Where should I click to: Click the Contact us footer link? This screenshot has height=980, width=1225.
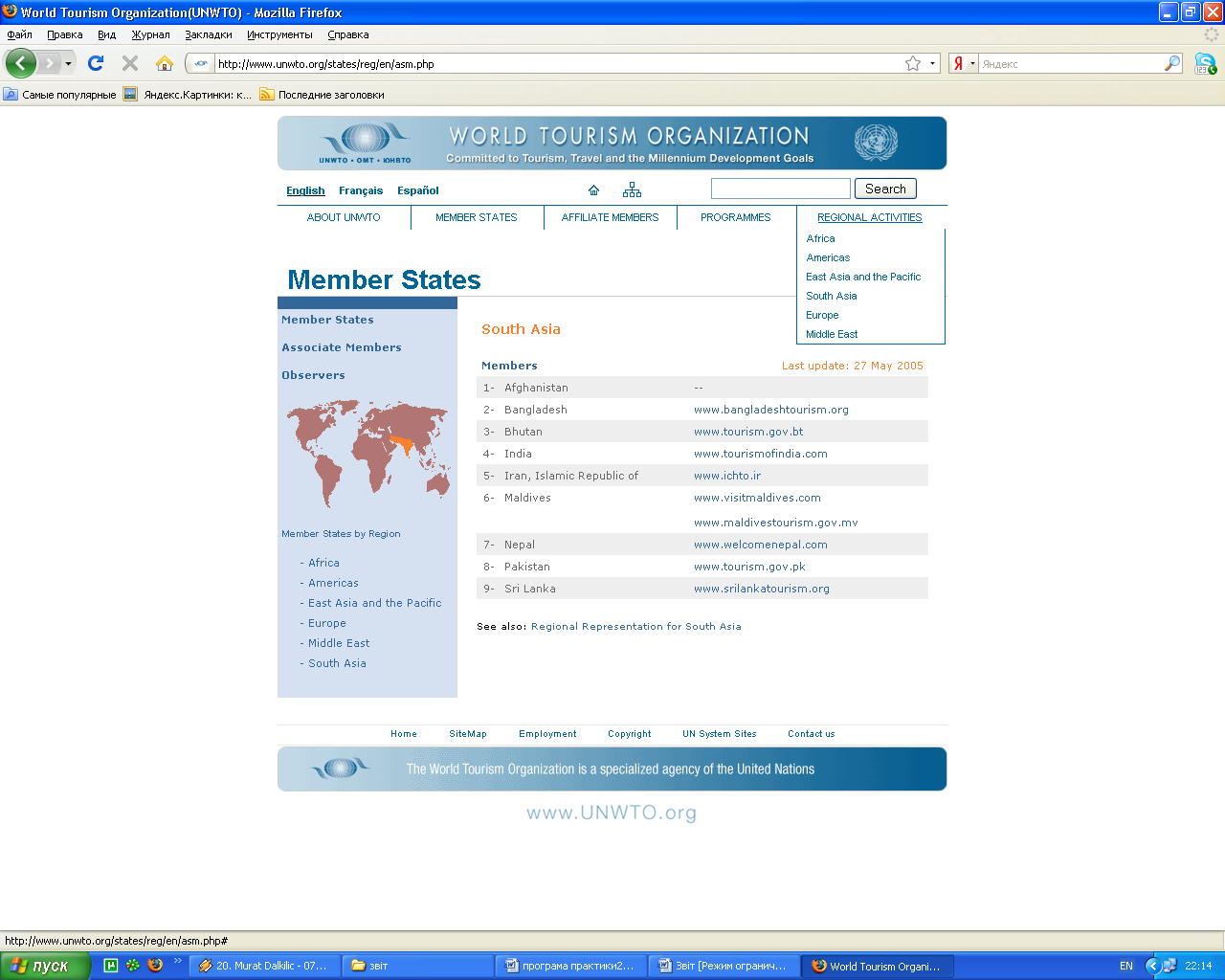pyautogui.click(x=812, y=734)
